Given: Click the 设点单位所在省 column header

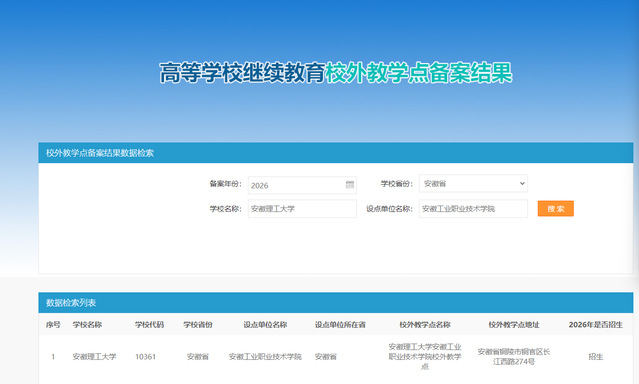Looking at the screenshot, I should coord(340,325).
